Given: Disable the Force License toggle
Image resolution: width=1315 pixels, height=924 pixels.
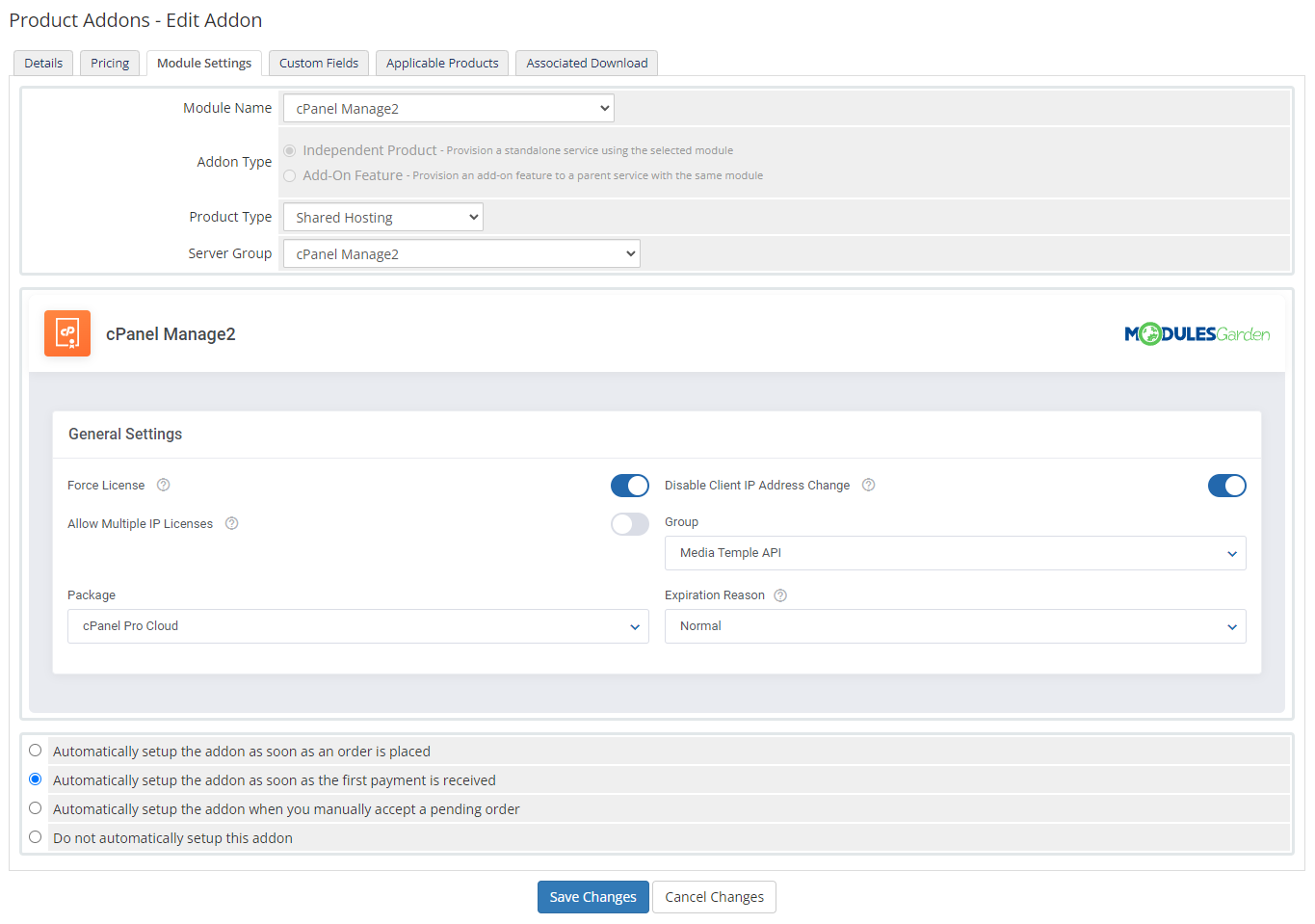Looking at the screenshot, I should click(x=630, y=485).
